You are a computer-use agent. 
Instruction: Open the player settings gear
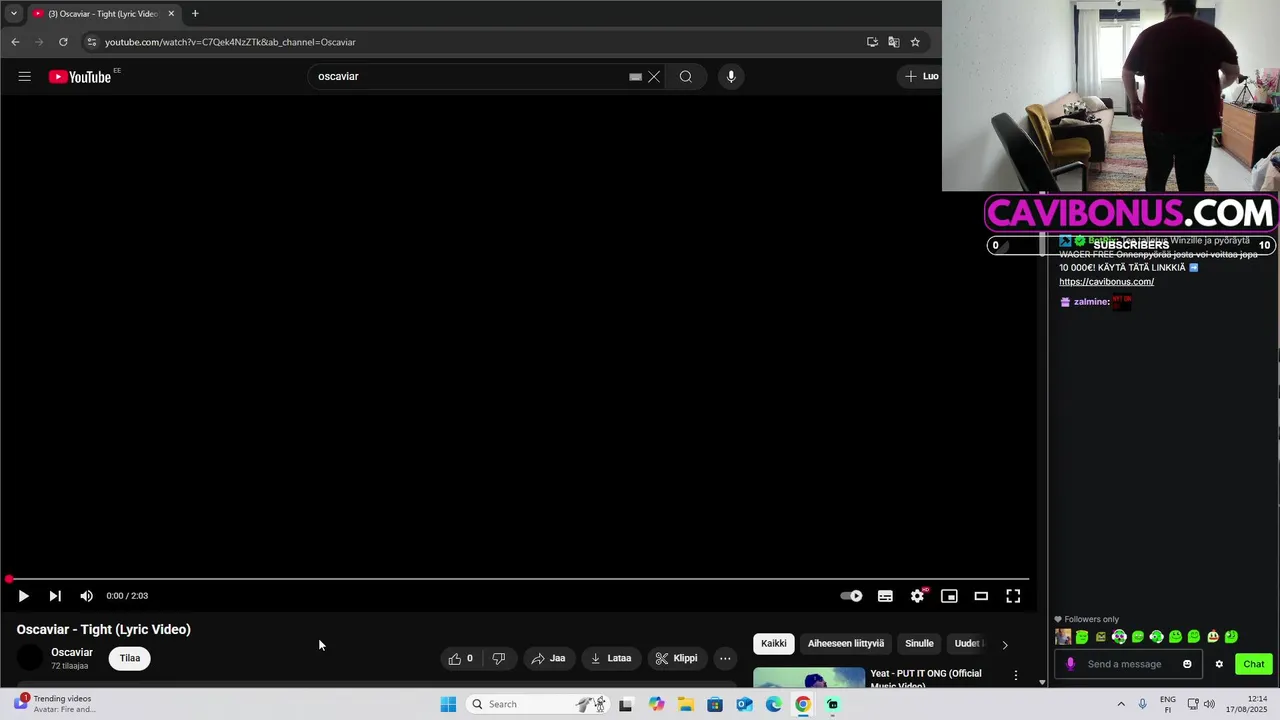[x=917, y=596]
